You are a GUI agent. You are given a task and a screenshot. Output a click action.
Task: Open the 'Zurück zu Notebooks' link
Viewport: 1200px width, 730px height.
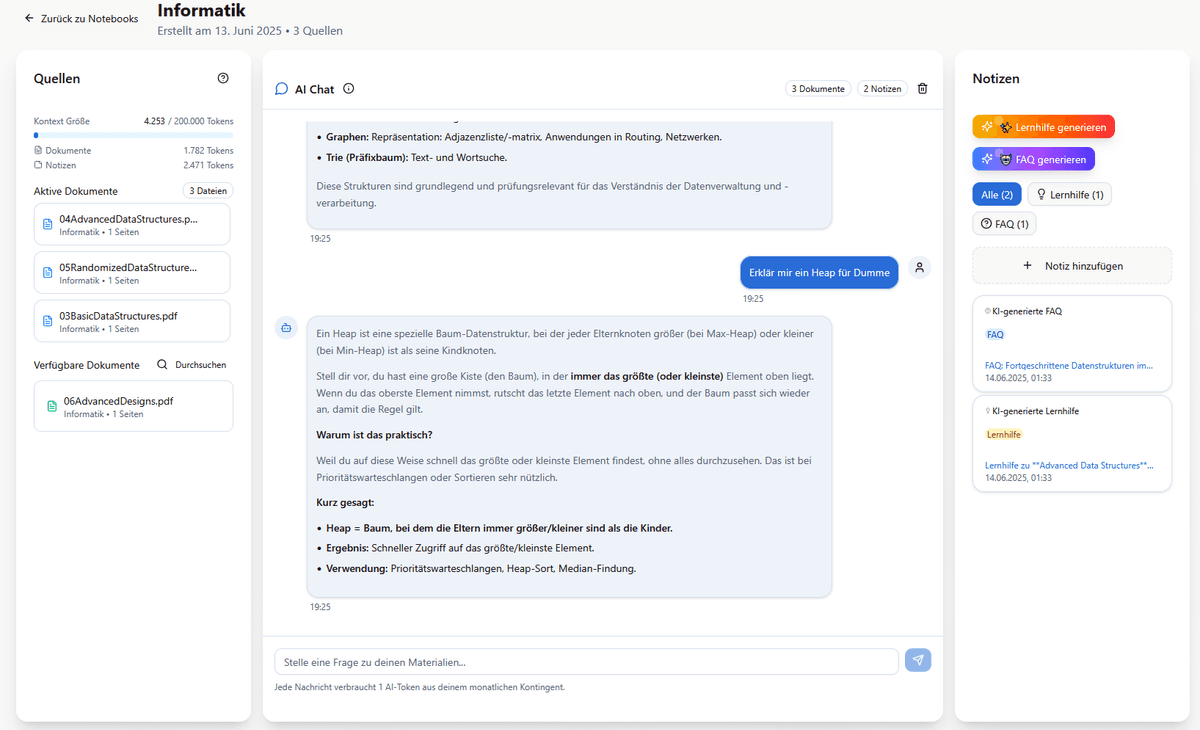tap(80, 18)
